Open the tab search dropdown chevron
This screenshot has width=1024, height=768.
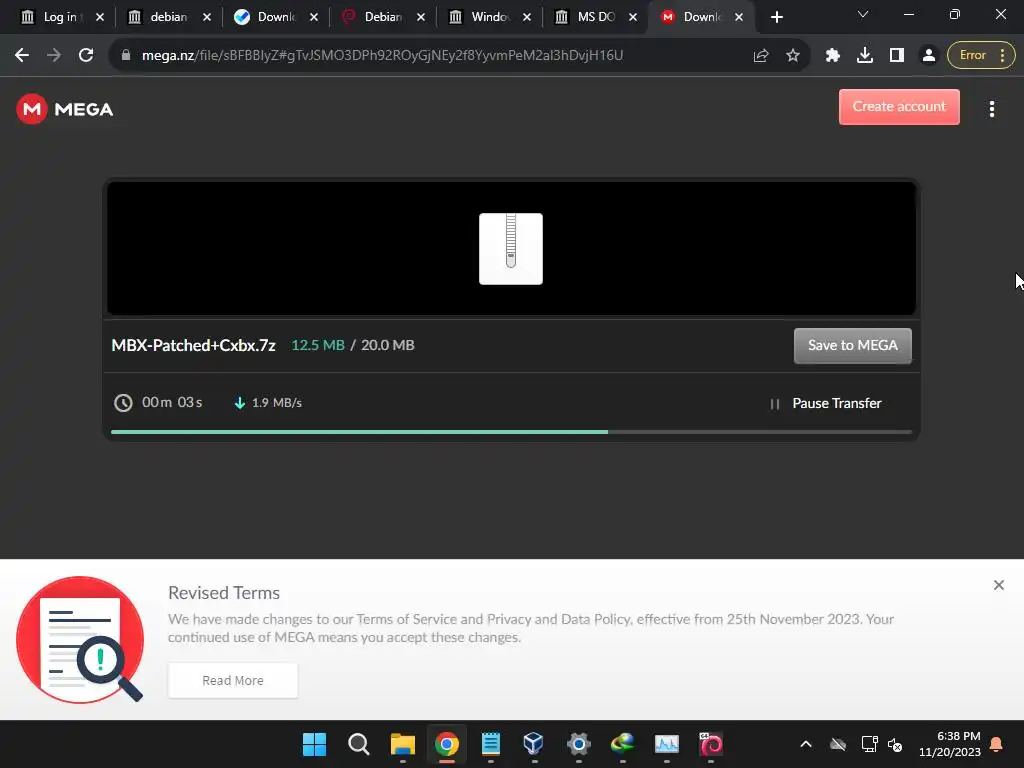click(x=863, y=14)
